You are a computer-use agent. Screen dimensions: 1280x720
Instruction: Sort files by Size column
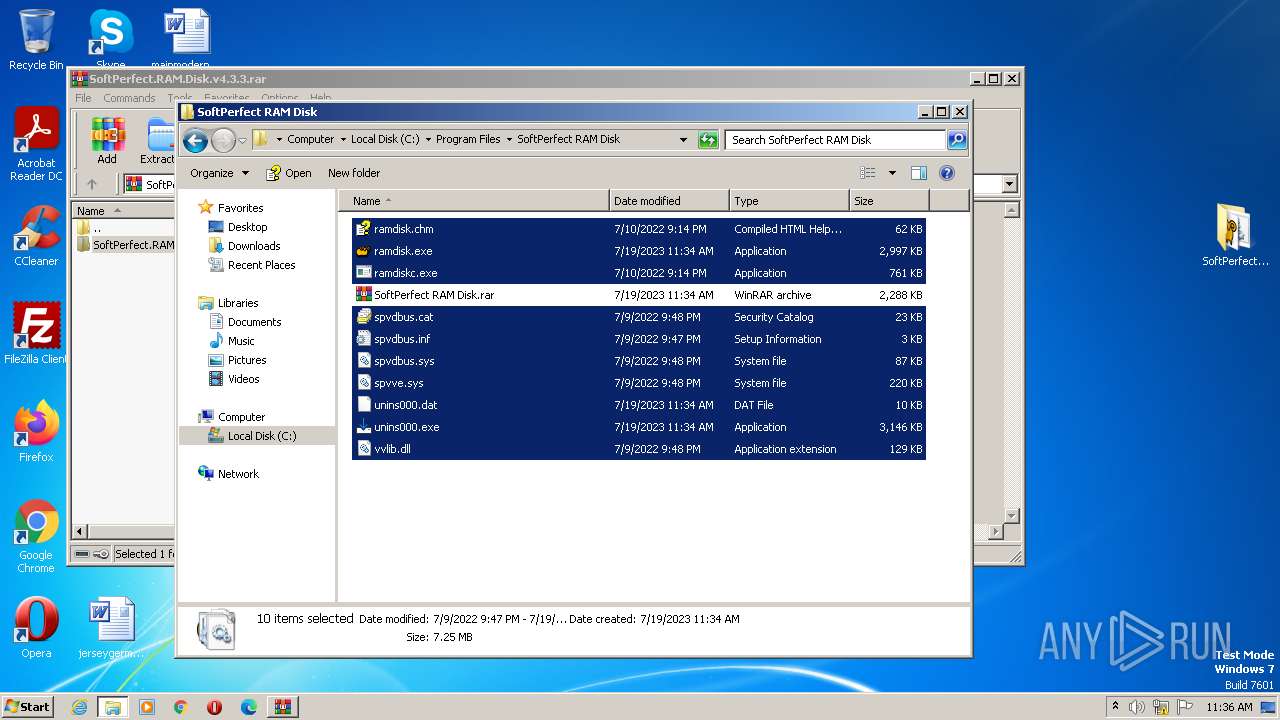[889, 201]
